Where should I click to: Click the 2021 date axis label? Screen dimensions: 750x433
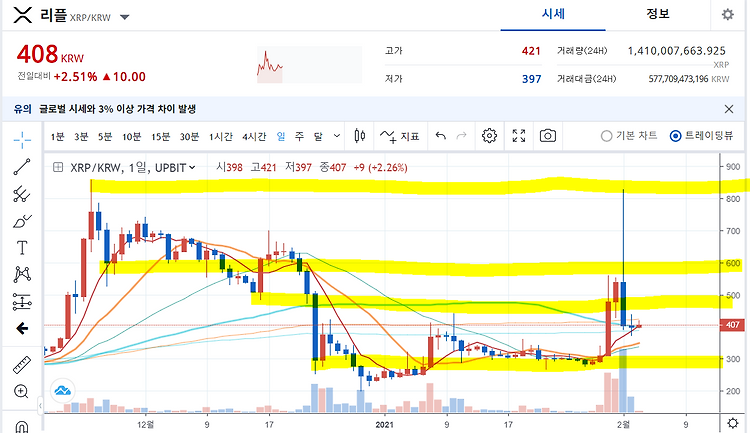coord(385,424)
